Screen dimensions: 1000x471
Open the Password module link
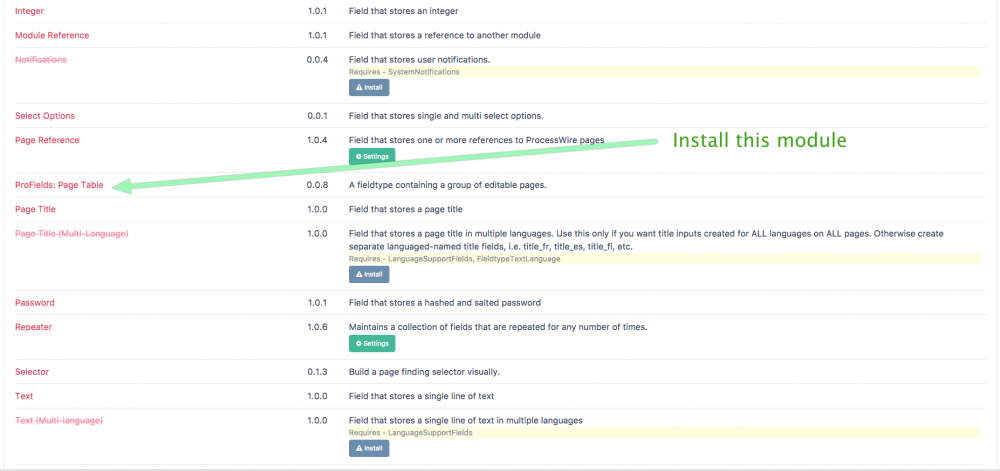pos(35,303)
